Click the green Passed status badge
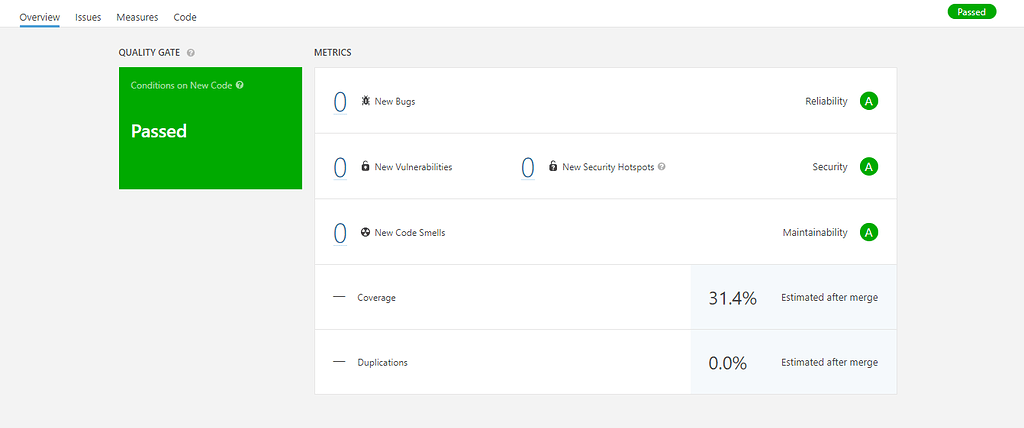1024x428 pixels. [x=971, y=12]
